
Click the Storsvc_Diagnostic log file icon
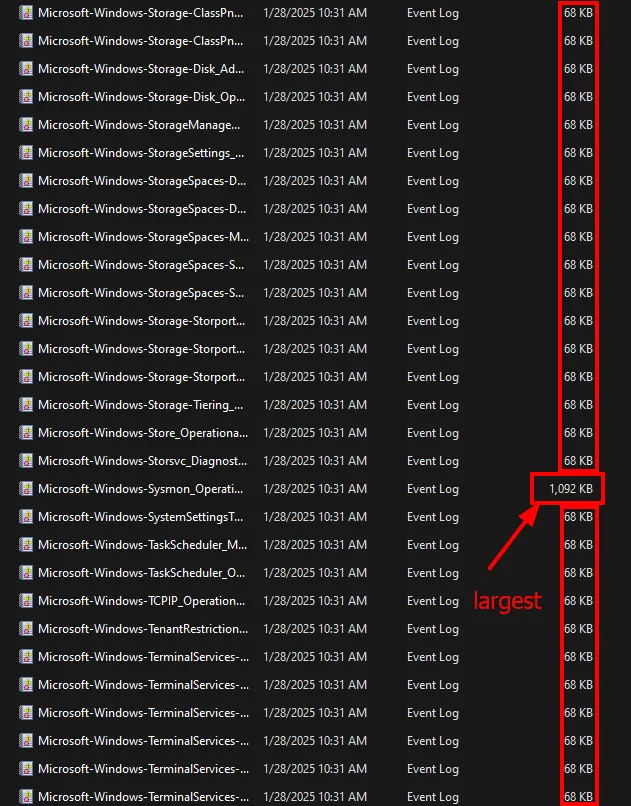click(x=27, y=461)
